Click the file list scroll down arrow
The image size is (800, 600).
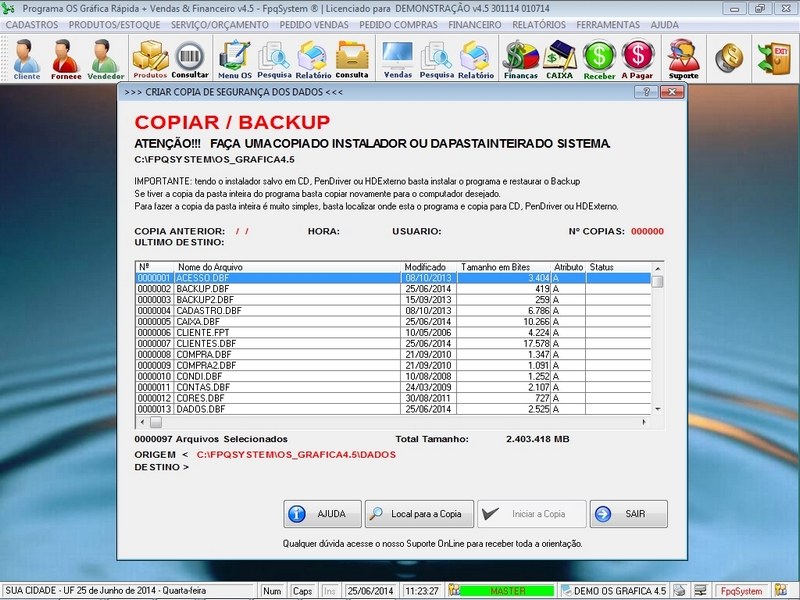(657, 409)
